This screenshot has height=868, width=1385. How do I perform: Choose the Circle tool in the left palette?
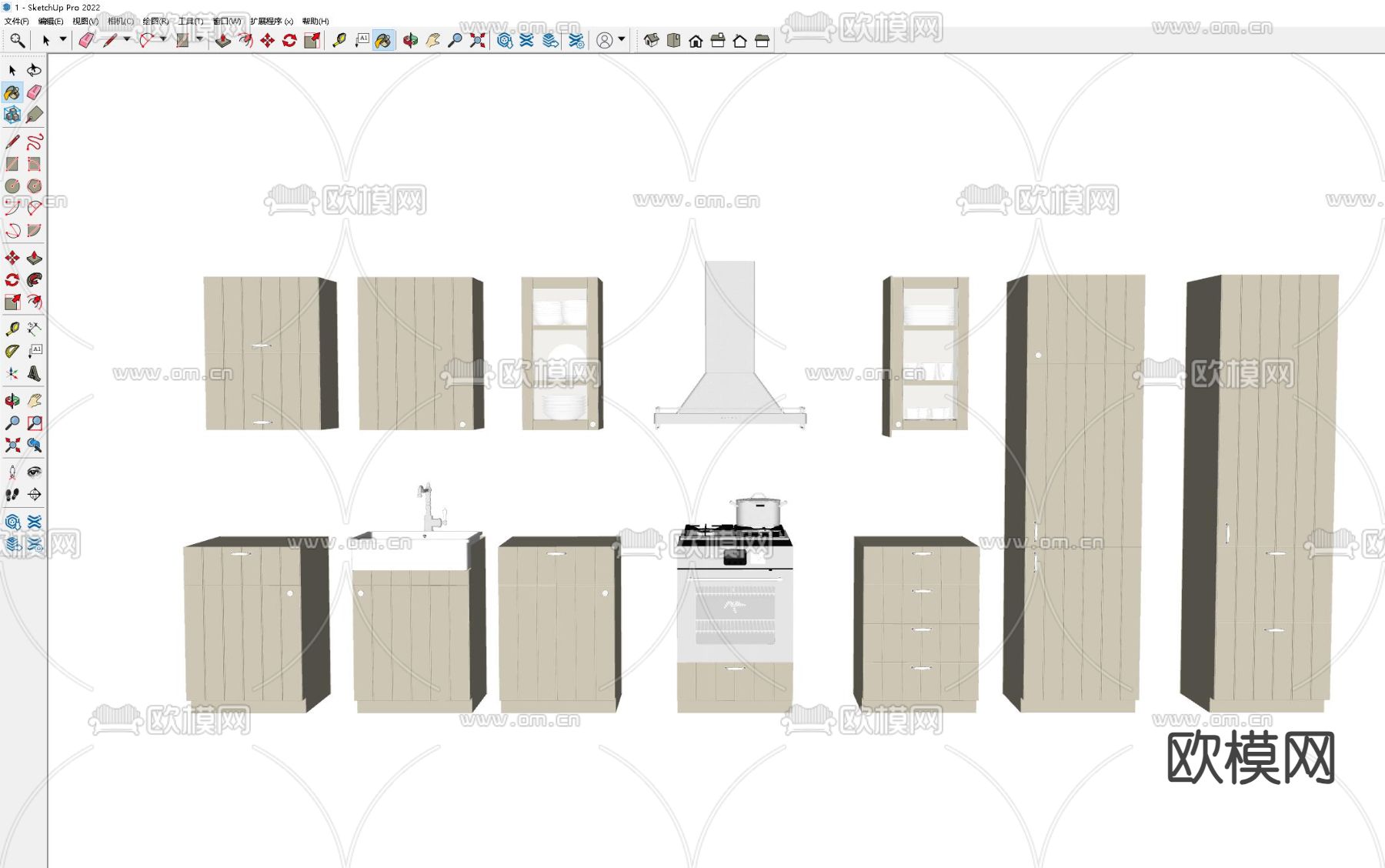(12, 185)
